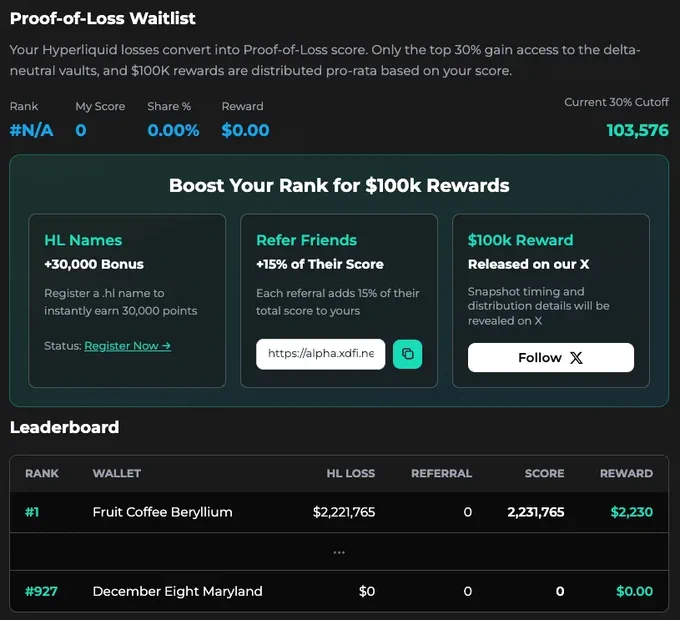Click the Released on our X text
Image resolution: width=680 pixels, height=620 pixels.
529,264
